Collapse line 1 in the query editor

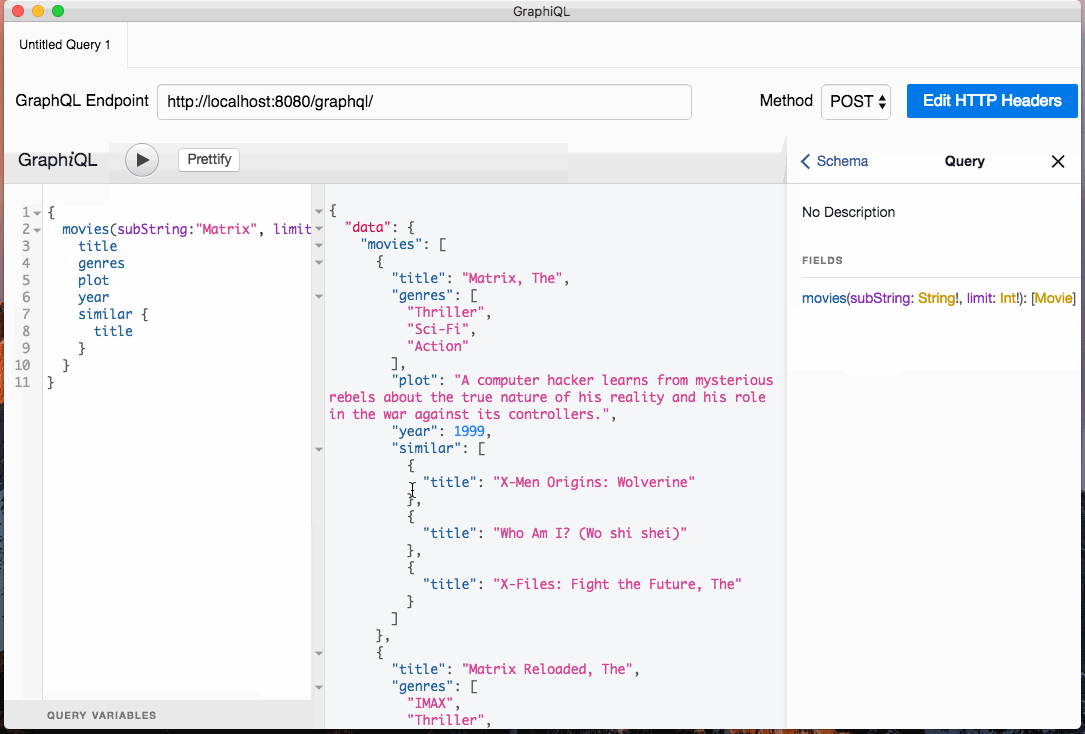pyautogui.click(x=37, y=213)
